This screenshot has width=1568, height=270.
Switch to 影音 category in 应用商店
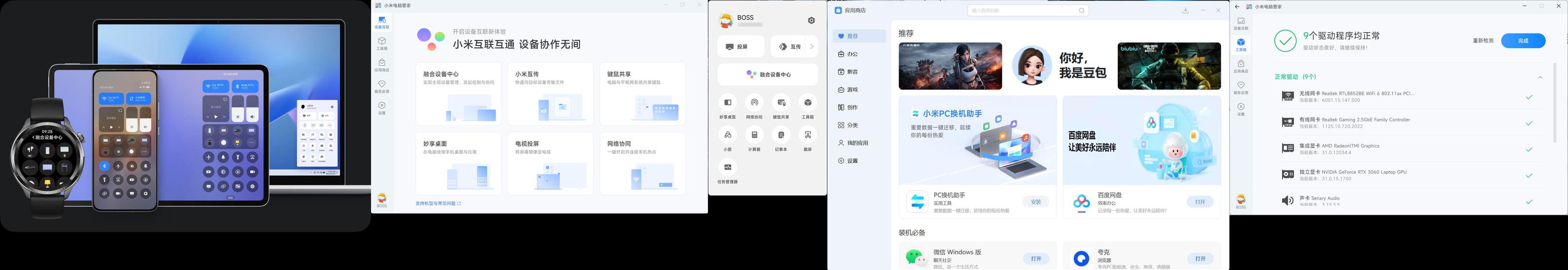[x=859, y=72]
